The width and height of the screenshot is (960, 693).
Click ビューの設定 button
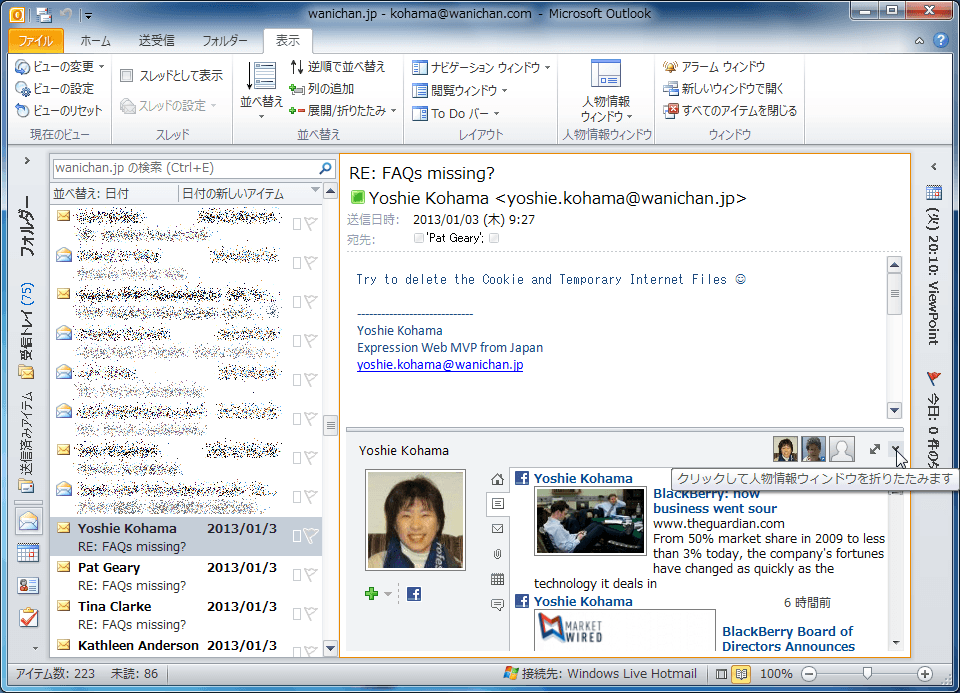pyautogui.click(x=55, y=89)
